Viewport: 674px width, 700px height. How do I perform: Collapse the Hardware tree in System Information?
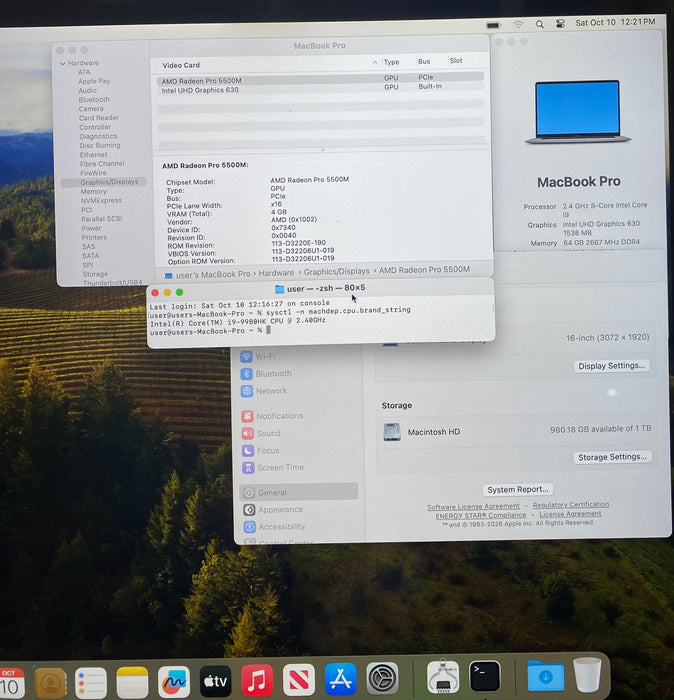tap(62, 64)
